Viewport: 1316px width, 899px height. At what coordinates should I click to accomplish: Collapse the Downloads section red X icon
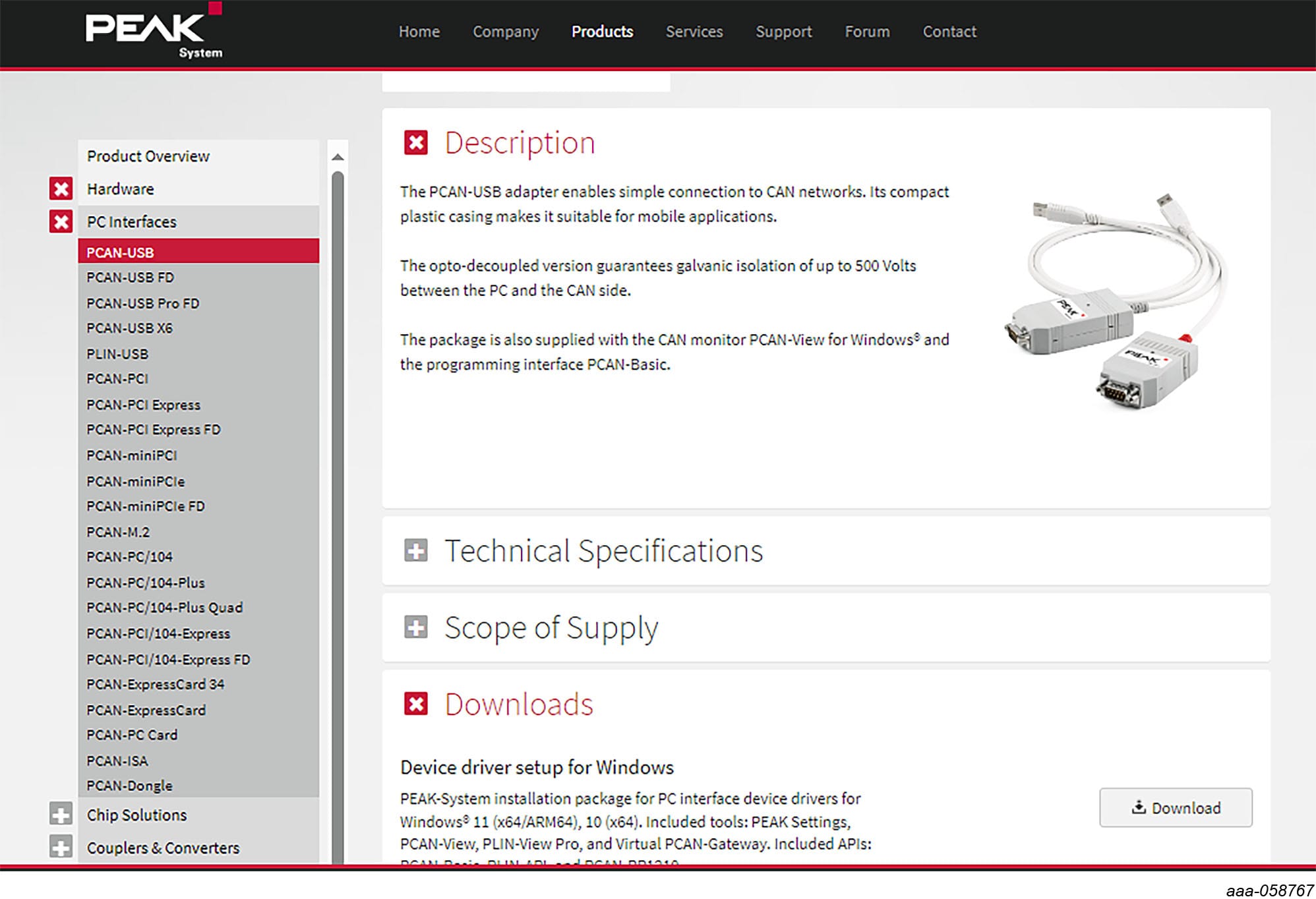416,704
